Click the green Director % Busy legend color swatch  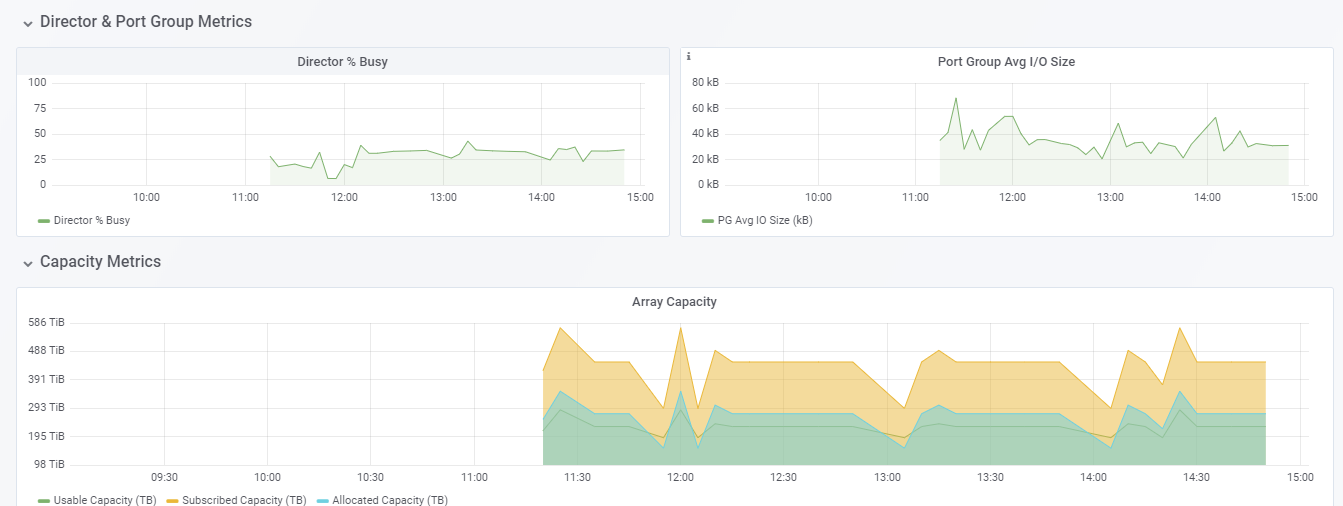(44, 220)
